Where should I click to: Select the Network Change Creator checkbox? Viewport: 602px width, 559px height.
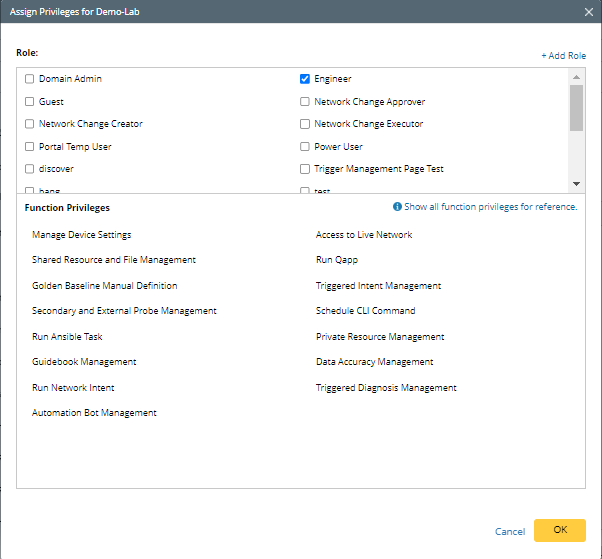[30, 124]
